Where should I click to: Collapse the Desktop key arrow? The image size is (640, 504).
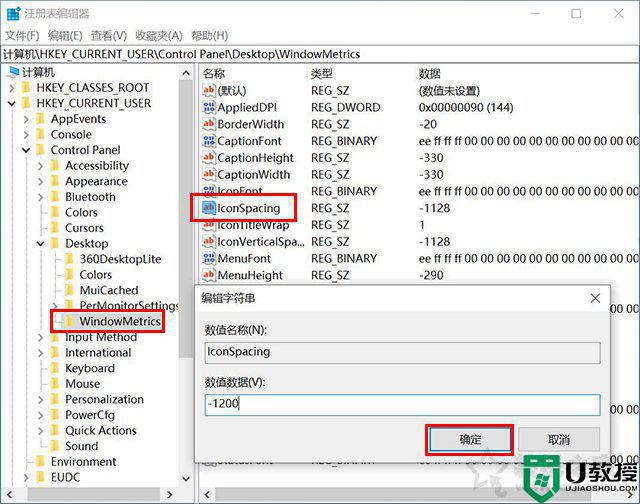pyautogui.click(x=40, y=244)
